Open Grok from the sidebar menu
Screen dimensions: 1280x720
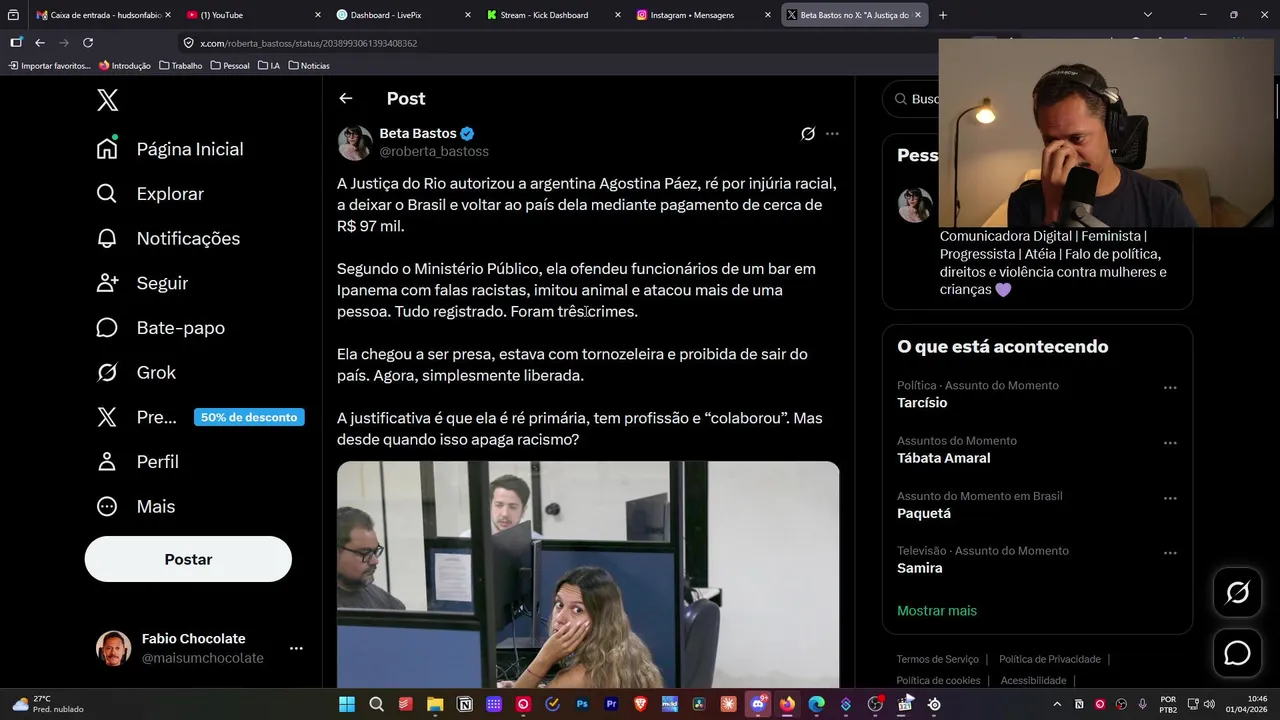coord(136,372)
